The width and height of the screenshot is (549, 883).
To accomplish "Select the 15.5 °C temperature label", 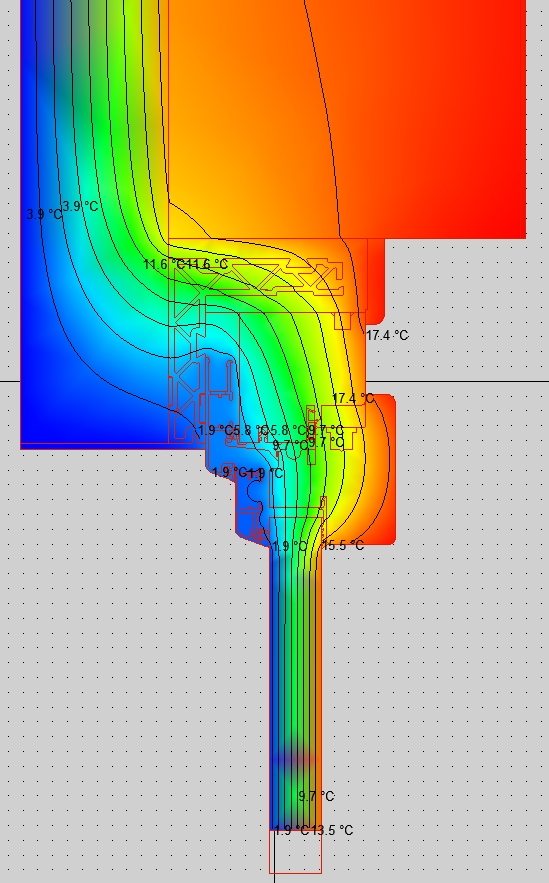I will pos(343,545).
